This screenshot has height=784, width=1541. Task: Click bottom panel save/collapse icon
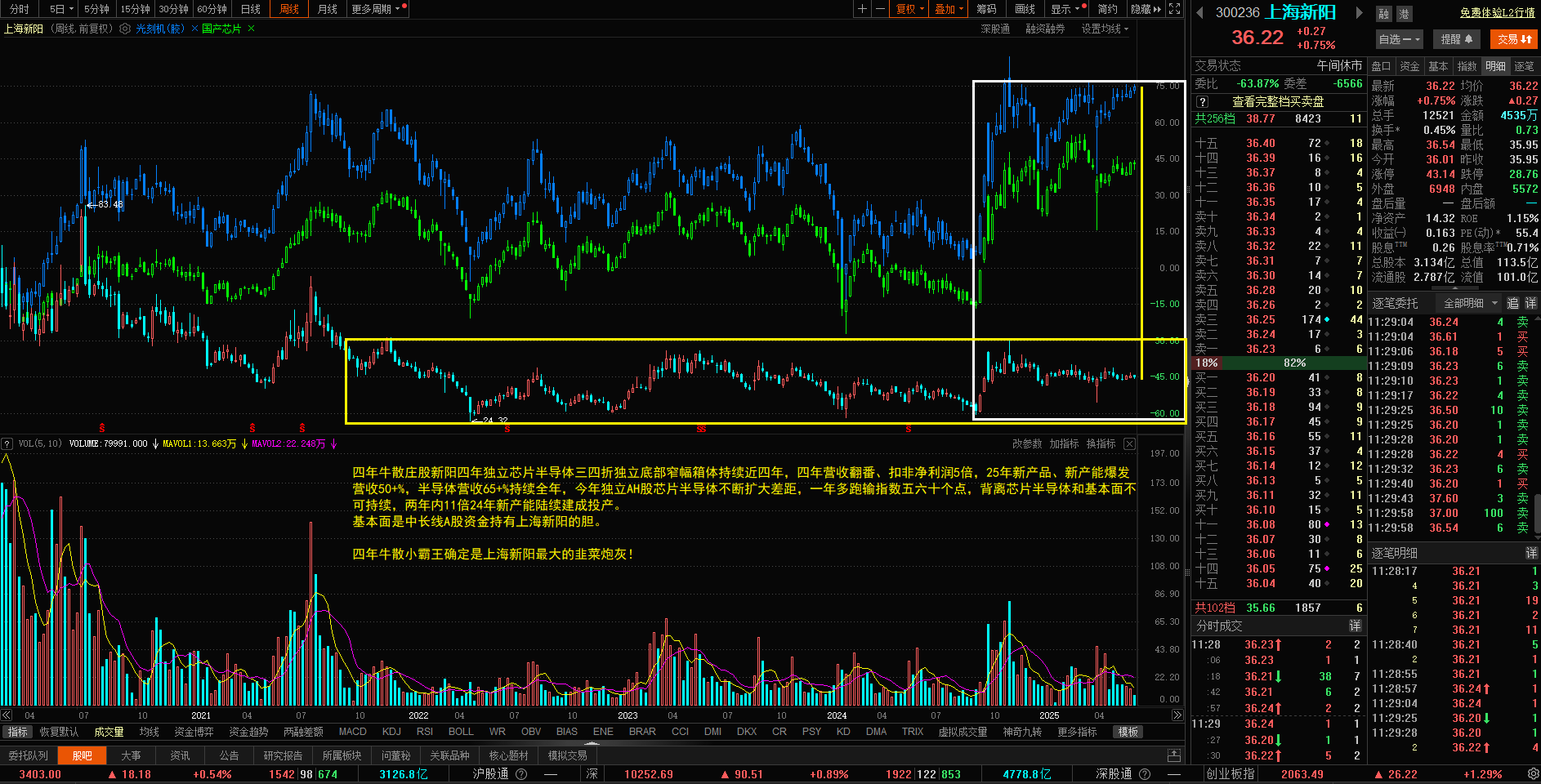pyautogui.click(x=1174, y=755)
